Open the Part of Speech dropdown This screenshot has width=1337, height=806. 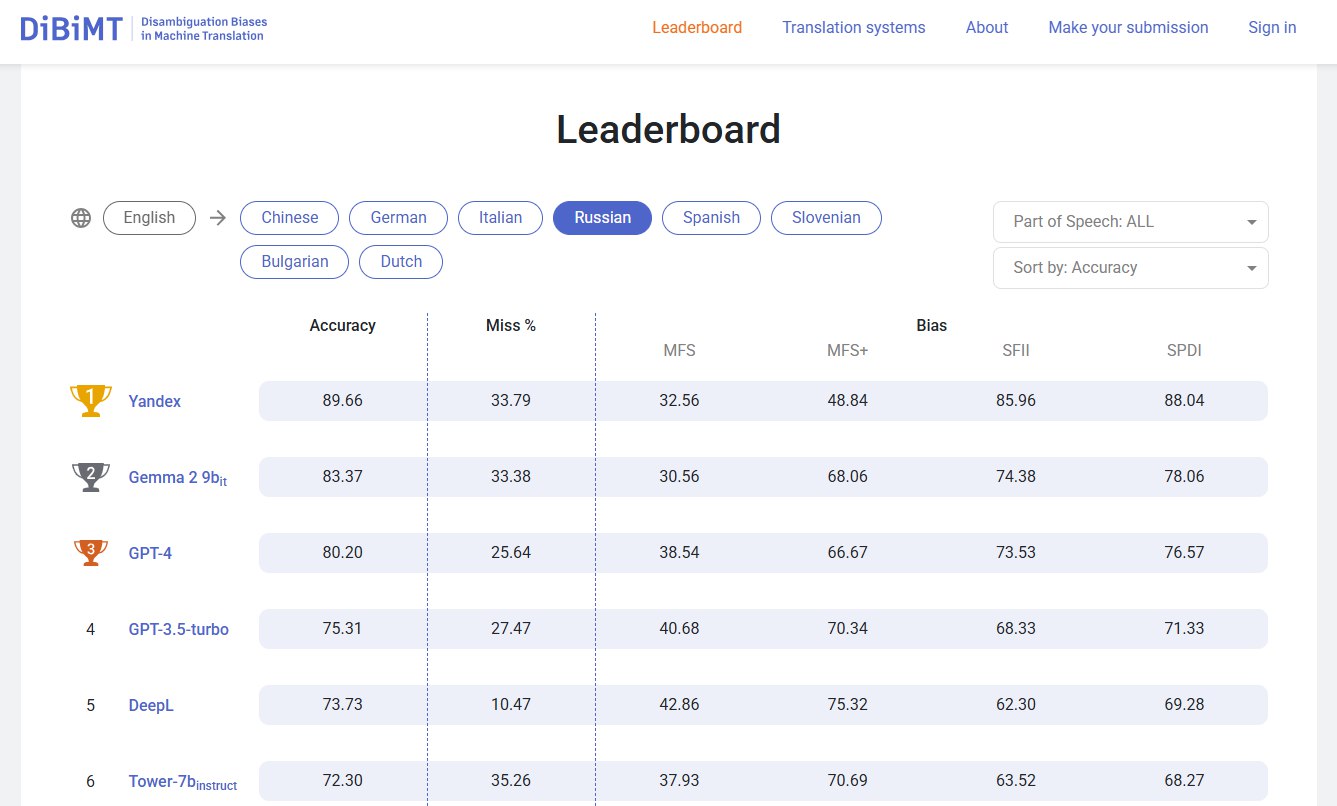tap(1131, 222)
